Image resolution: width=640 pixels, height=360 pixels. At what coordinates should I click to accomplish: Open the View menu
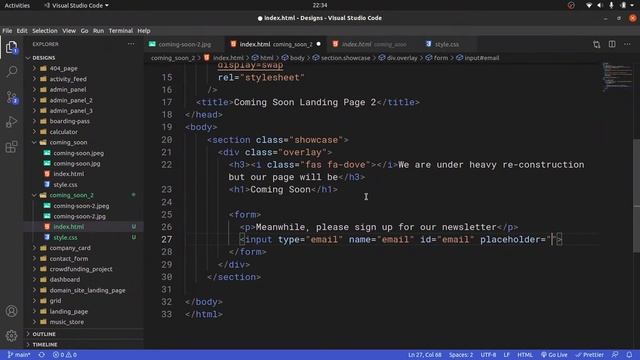pos(69,31)
